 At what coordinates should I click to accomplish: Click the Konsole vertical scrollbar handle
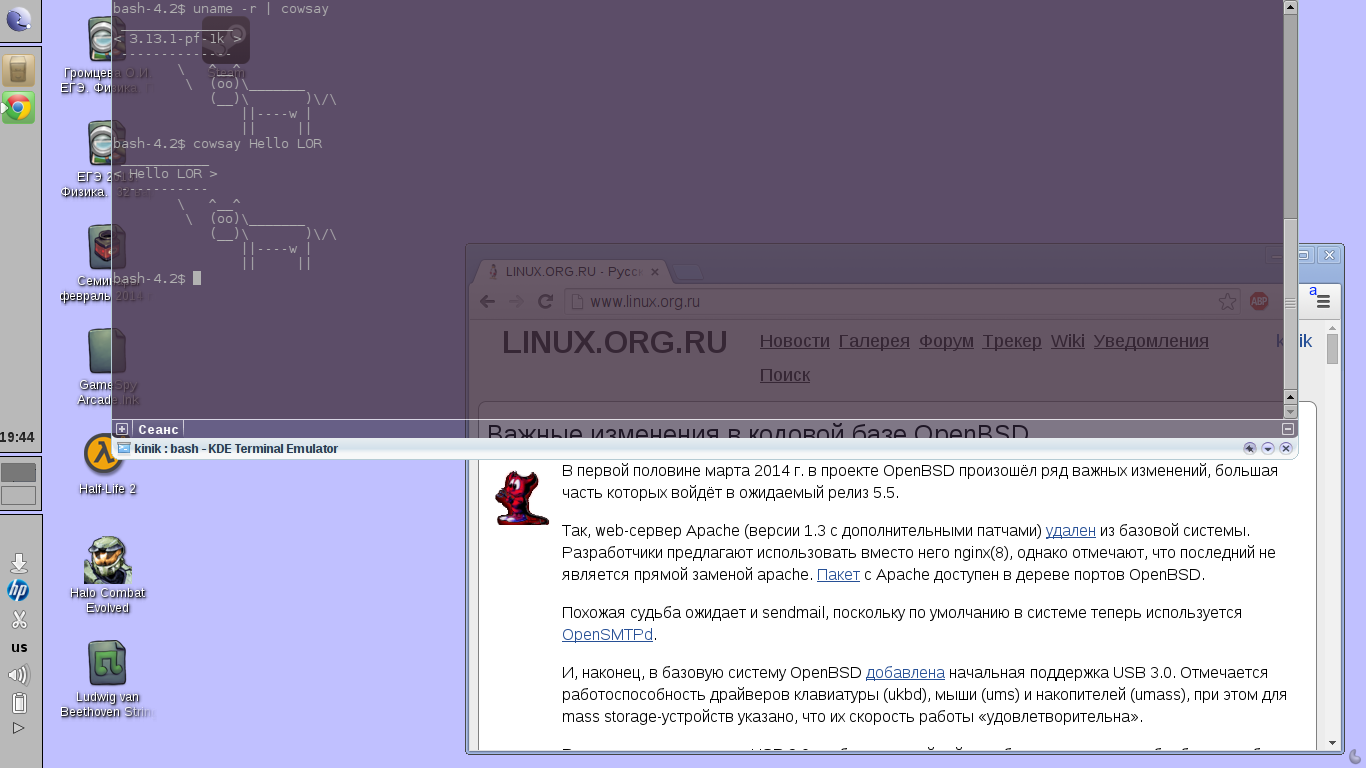tap(1290, 305)
